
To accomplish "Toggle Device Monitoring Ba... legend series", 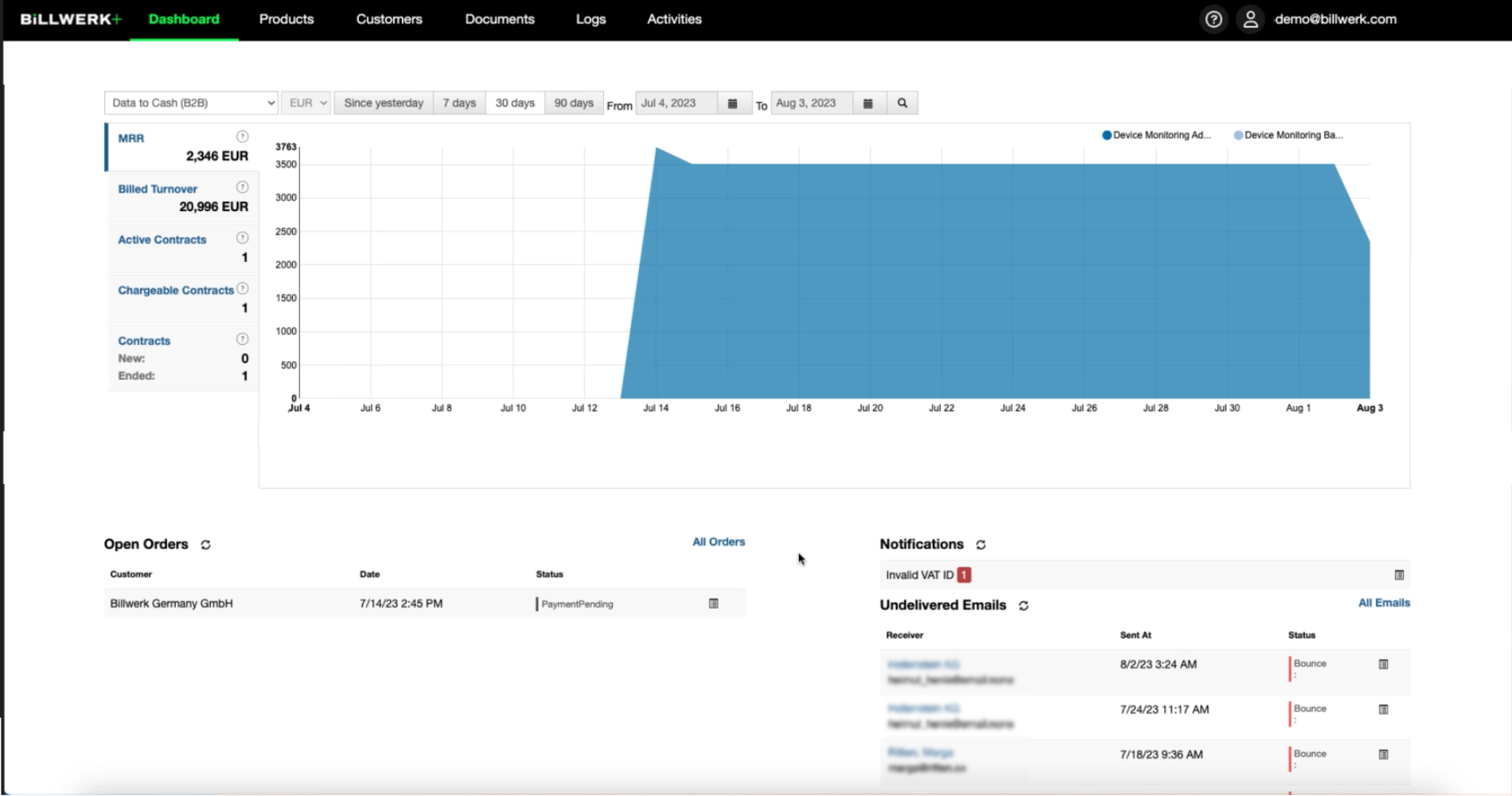I will [1288, 135].
